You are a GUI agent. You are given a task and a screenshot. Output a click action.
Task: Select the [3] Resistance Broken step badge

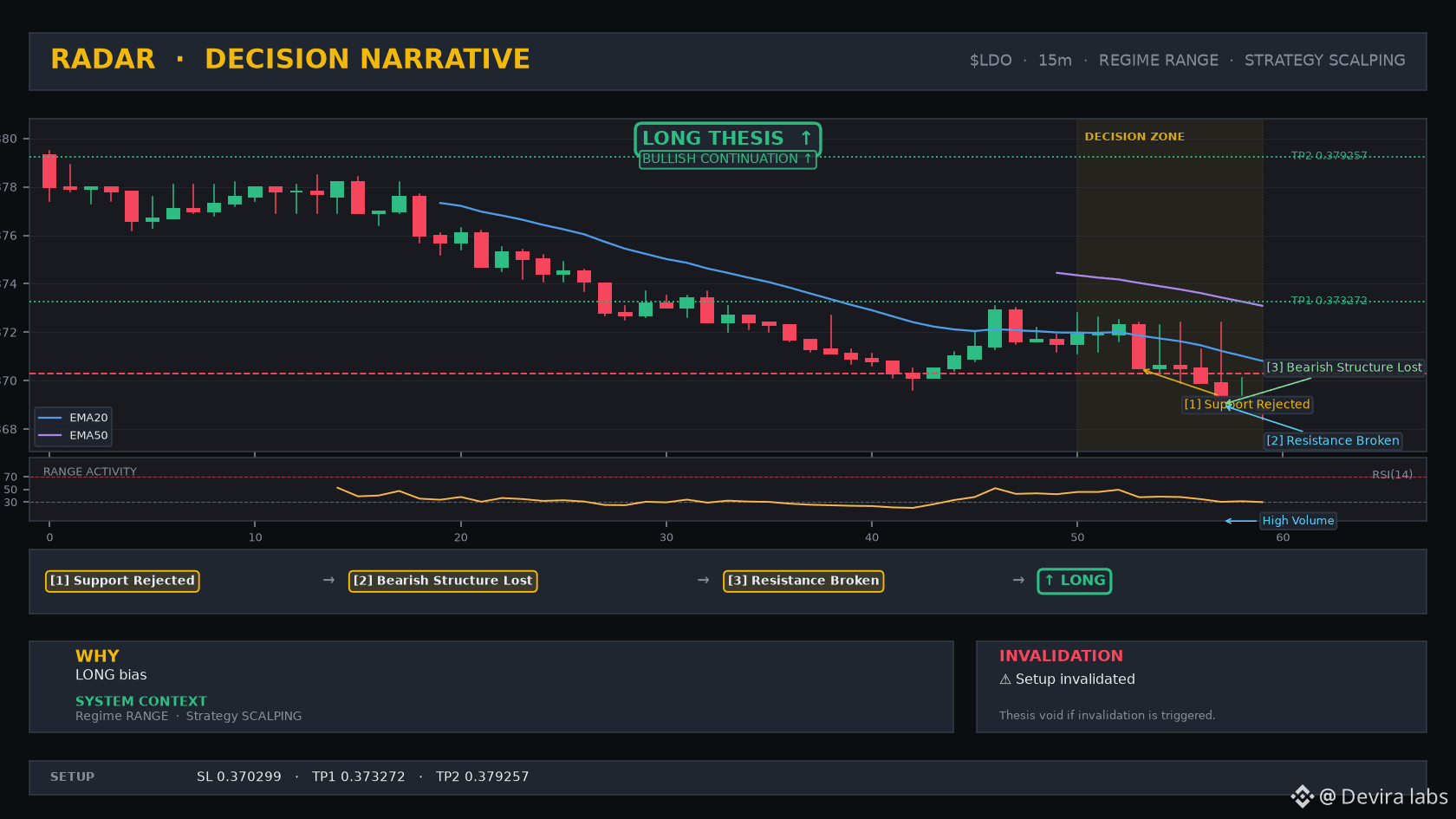click(803, 581)
